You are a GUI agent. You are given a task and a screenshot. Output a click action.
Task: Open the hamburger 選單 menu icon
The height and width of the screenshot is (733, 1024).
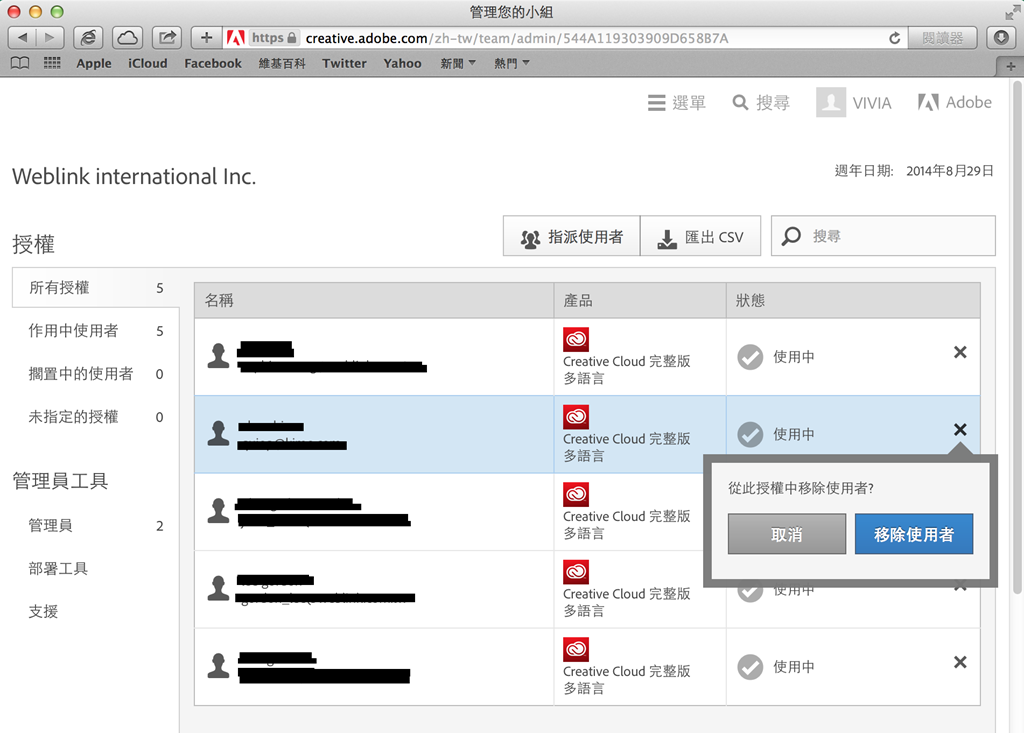pyautogui.click(x=656, y=103)
